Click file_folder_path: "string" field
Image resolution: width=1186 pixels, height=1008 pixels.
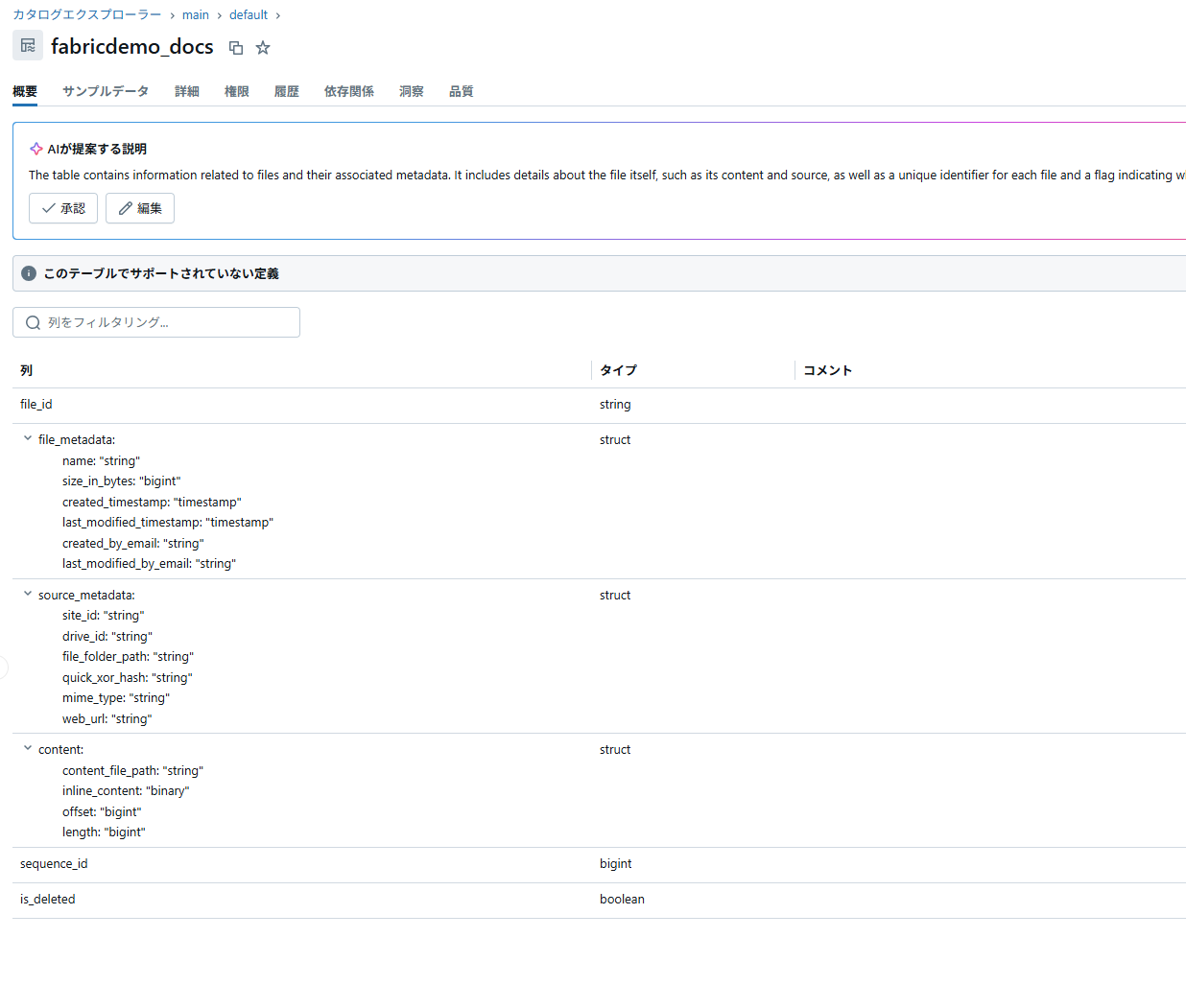[129, 657]
